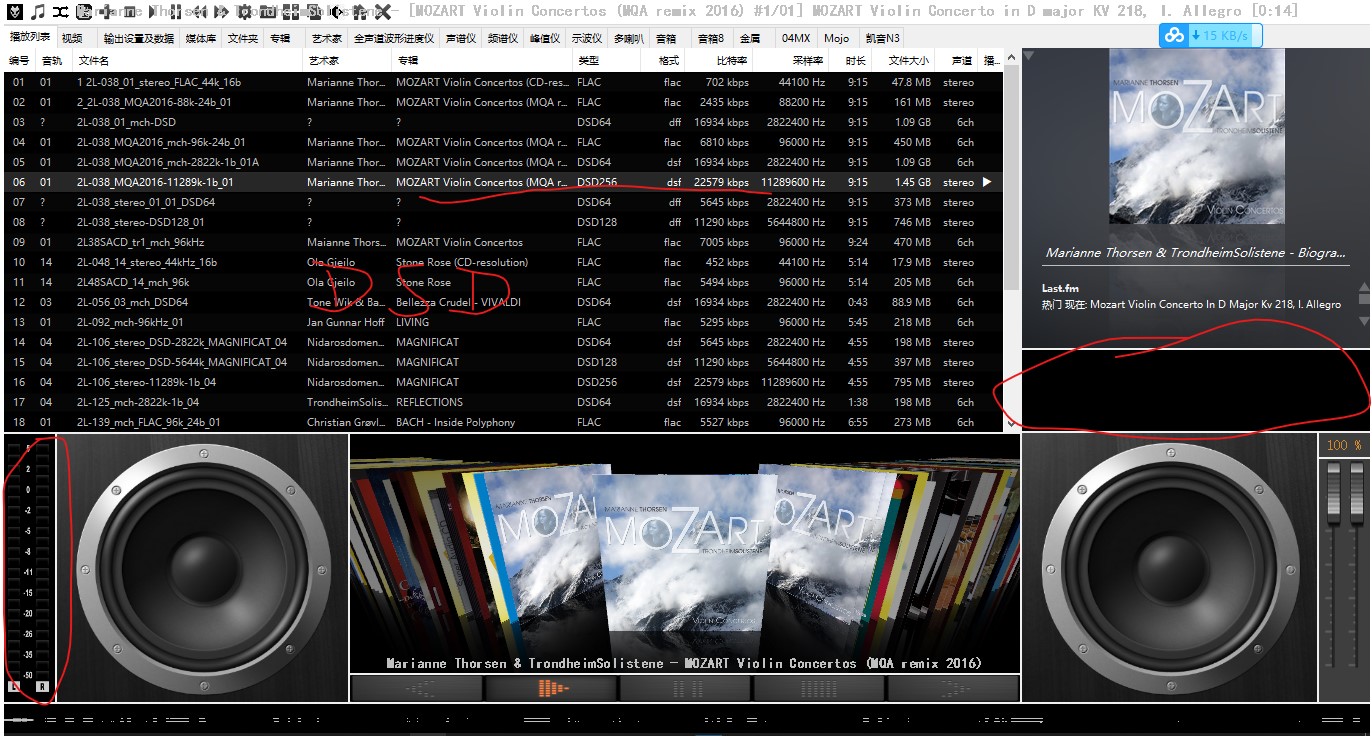The width and height of the screenshot is (1372, 736).
Task: Open the 频谱仪 tab
Action: [x=502, y=38]
